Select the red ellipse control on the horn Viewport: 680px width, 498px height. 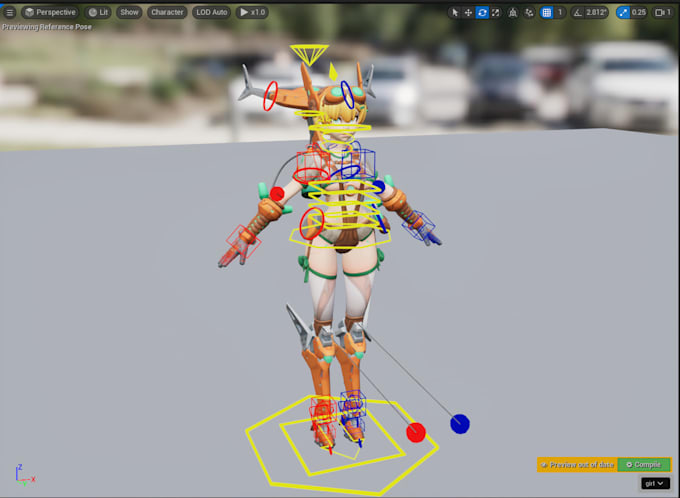[271, 96]
